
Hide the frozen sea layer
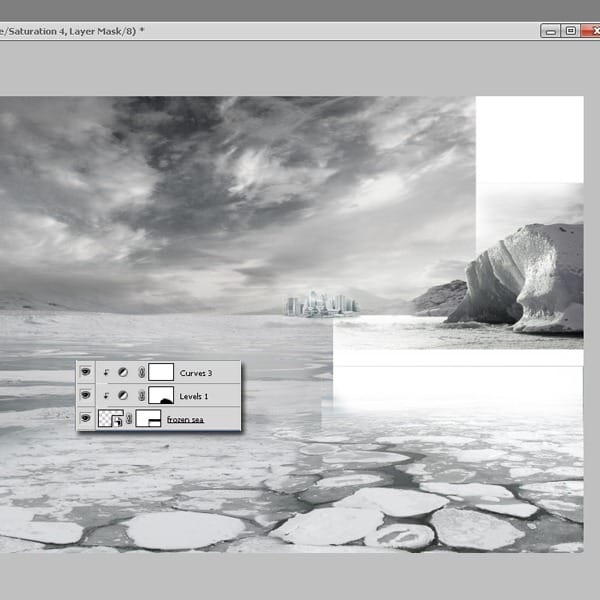tap(87, 420)
